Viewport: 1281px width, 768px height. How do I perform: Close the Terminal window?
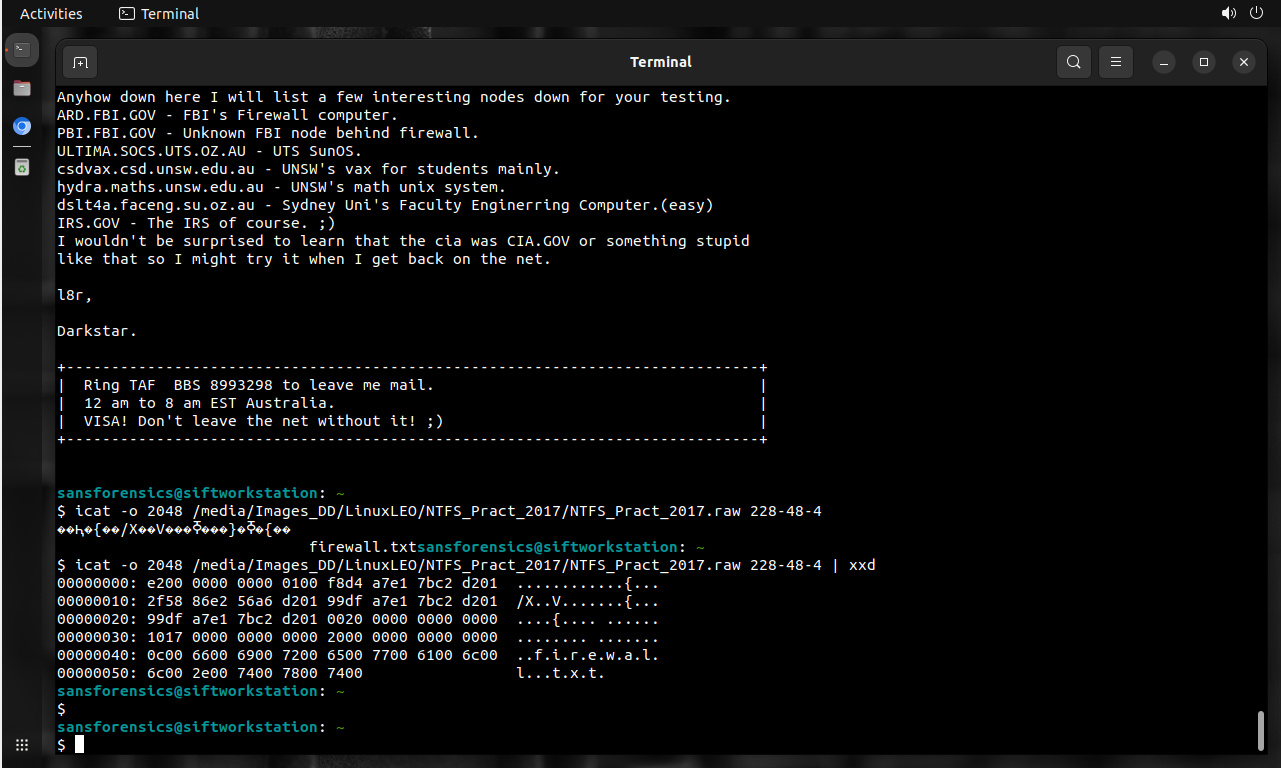point(1243,62)
